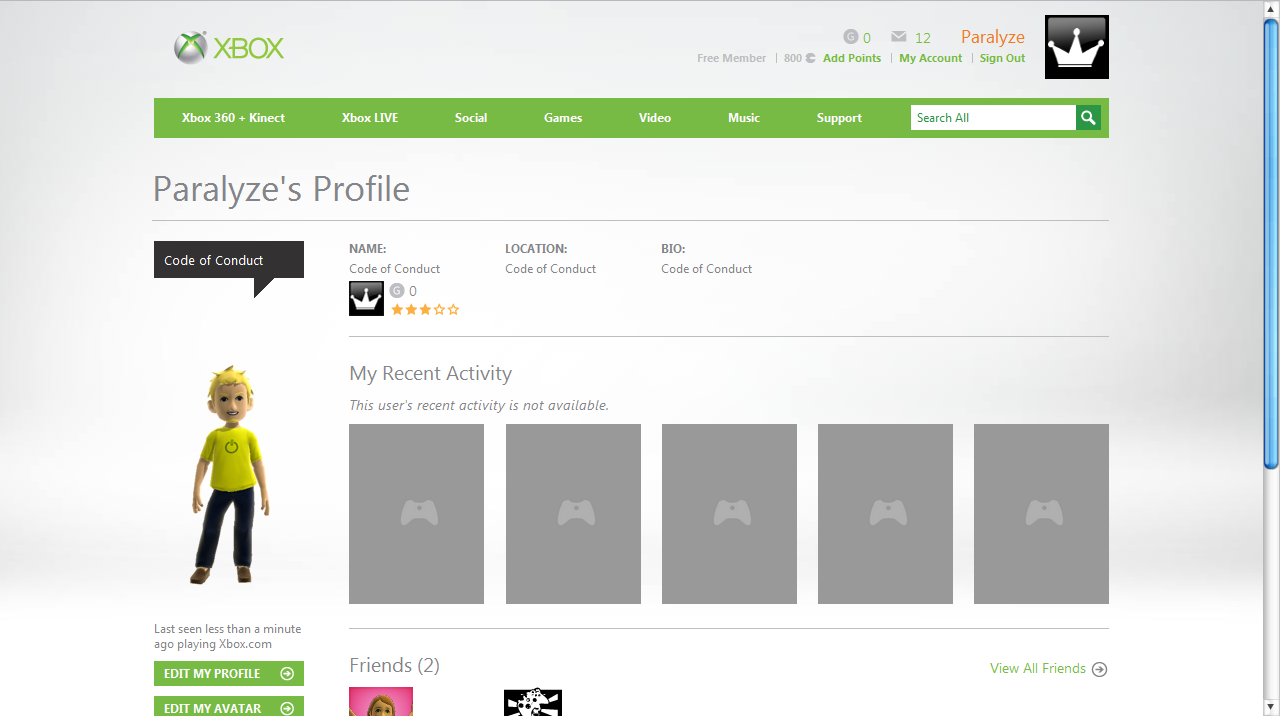Click the three-star reputation rating
The height and width of the screenshot is (716, 1280).
425,310
